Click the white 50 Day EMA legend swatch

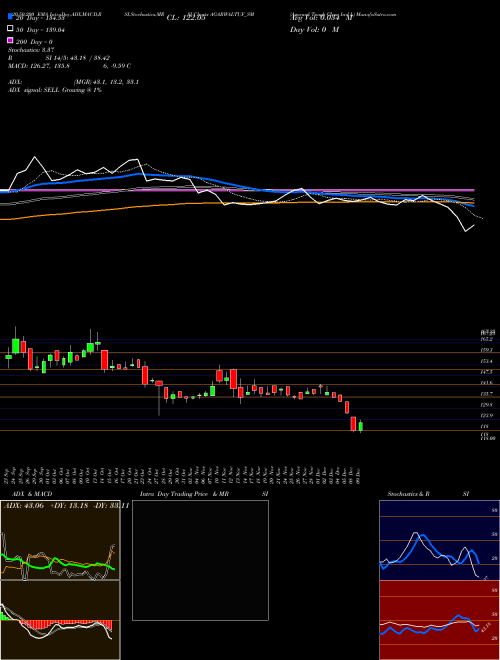point(10,29)
